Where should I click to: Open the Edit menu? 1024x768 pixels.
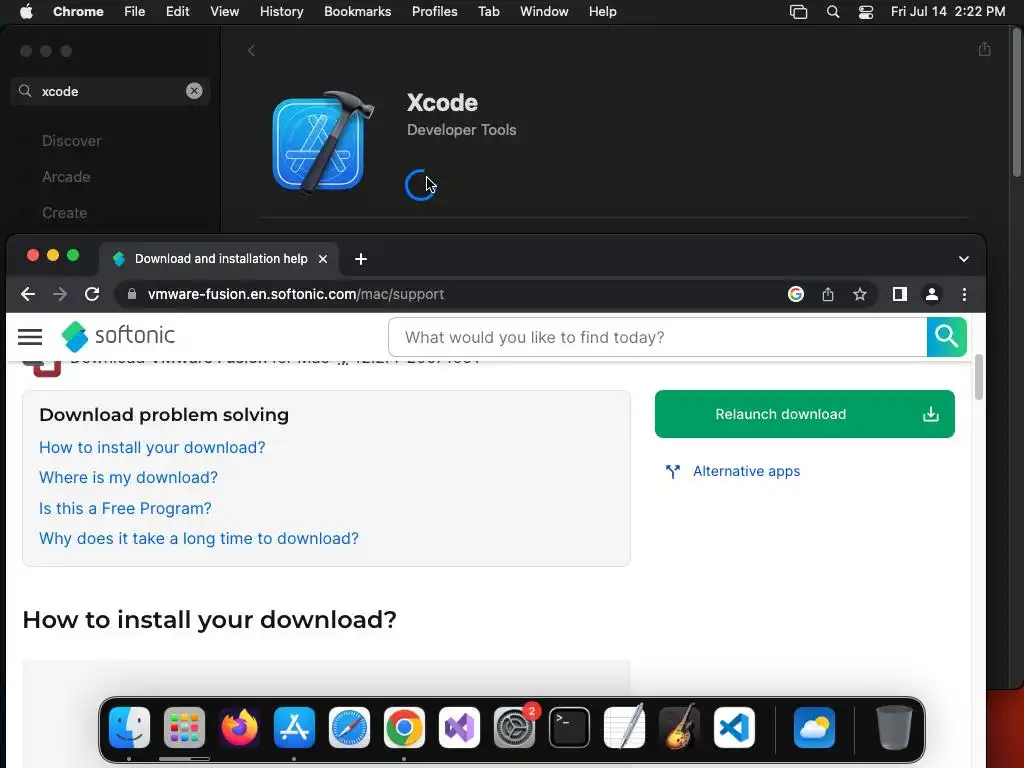coord(178,12)
